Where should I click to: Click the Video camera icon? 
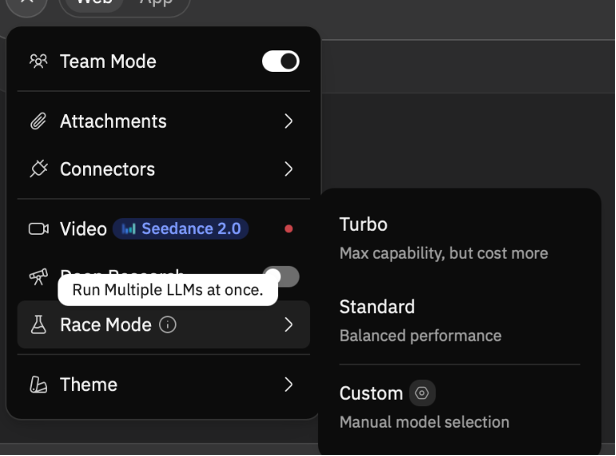[38, 229]
